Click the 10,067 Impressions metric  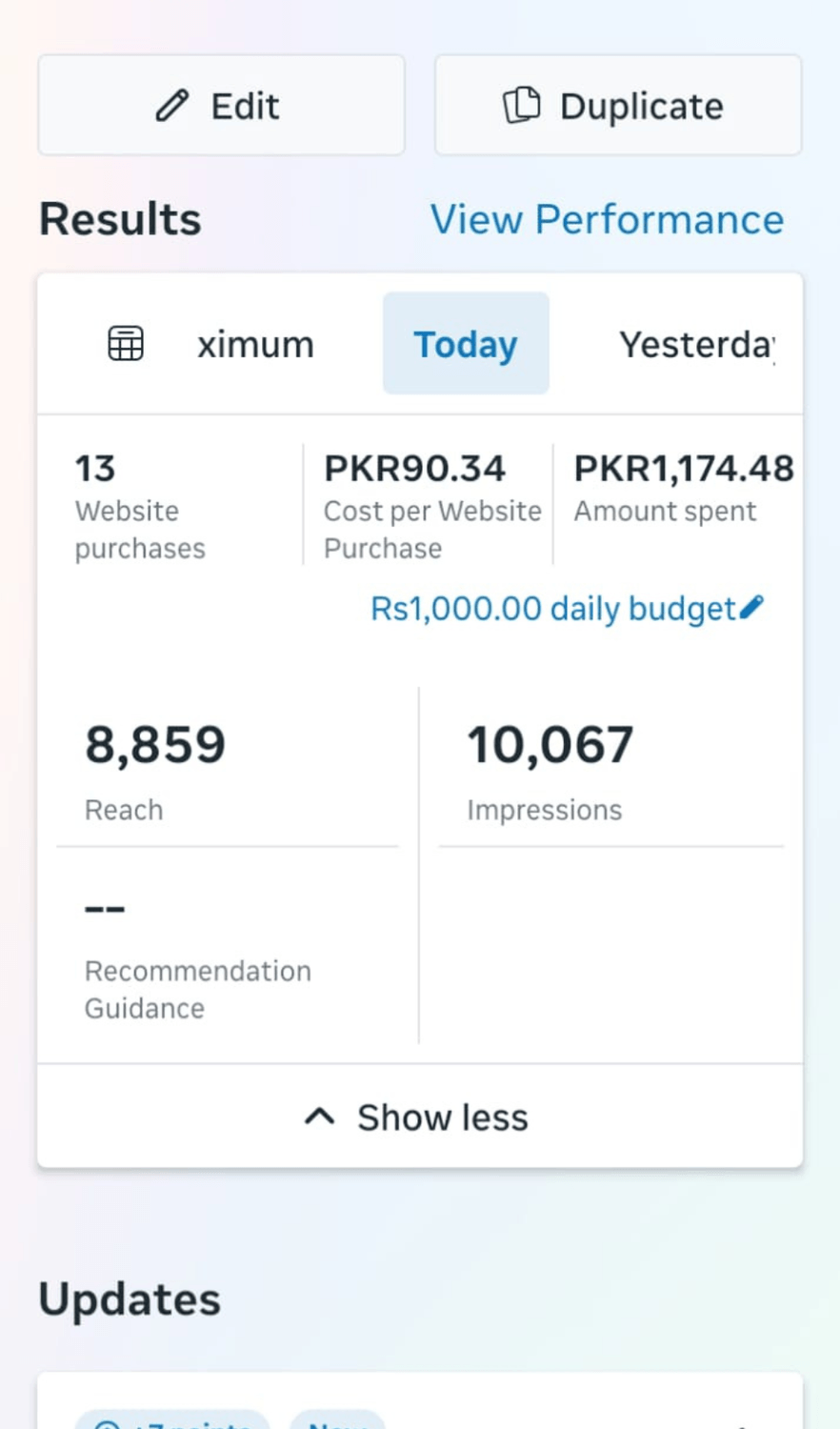point(550,769)
